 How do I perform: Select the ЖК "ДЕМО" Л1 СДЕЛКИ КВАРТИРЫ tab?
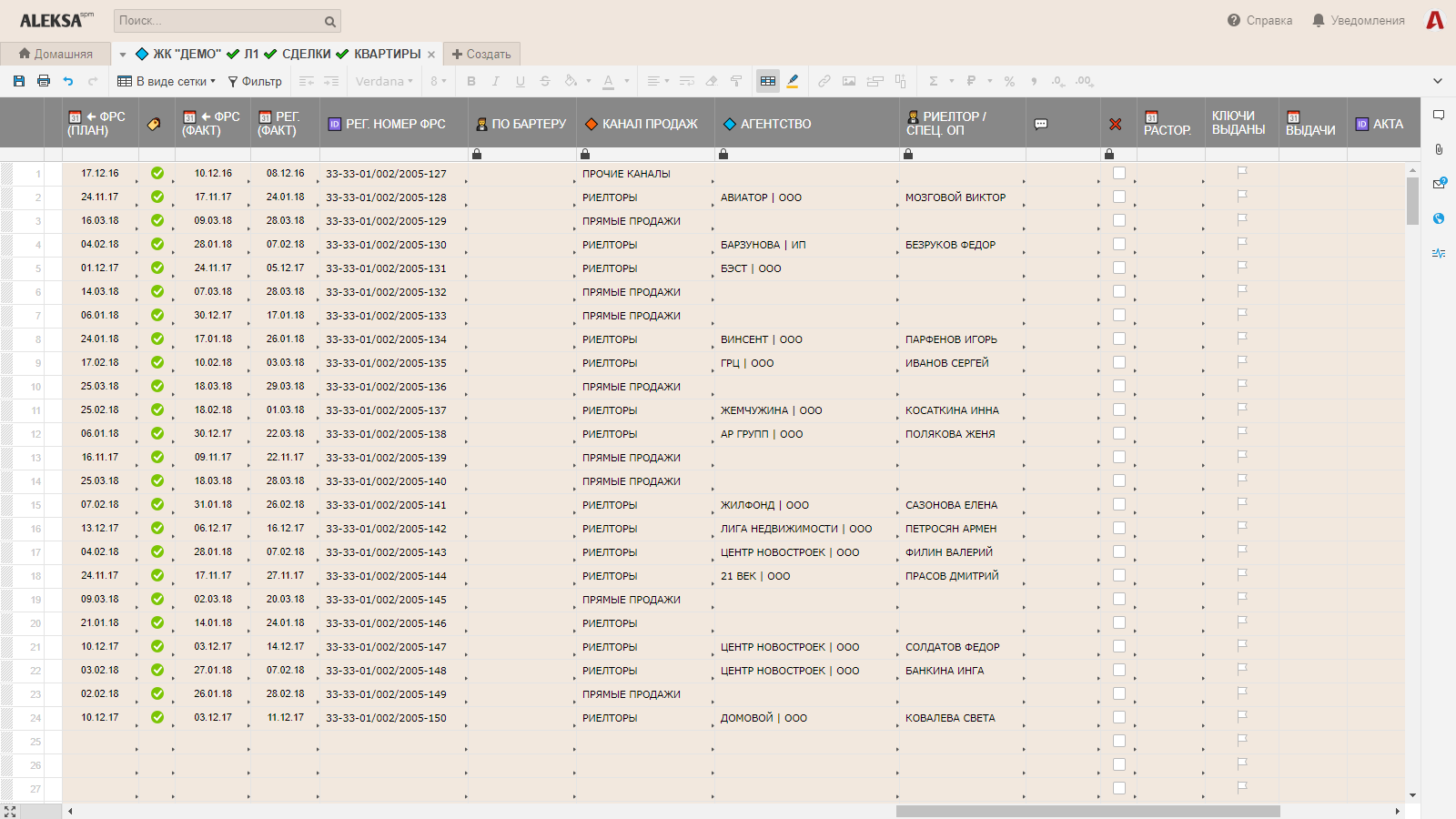[x=278, y=54]
